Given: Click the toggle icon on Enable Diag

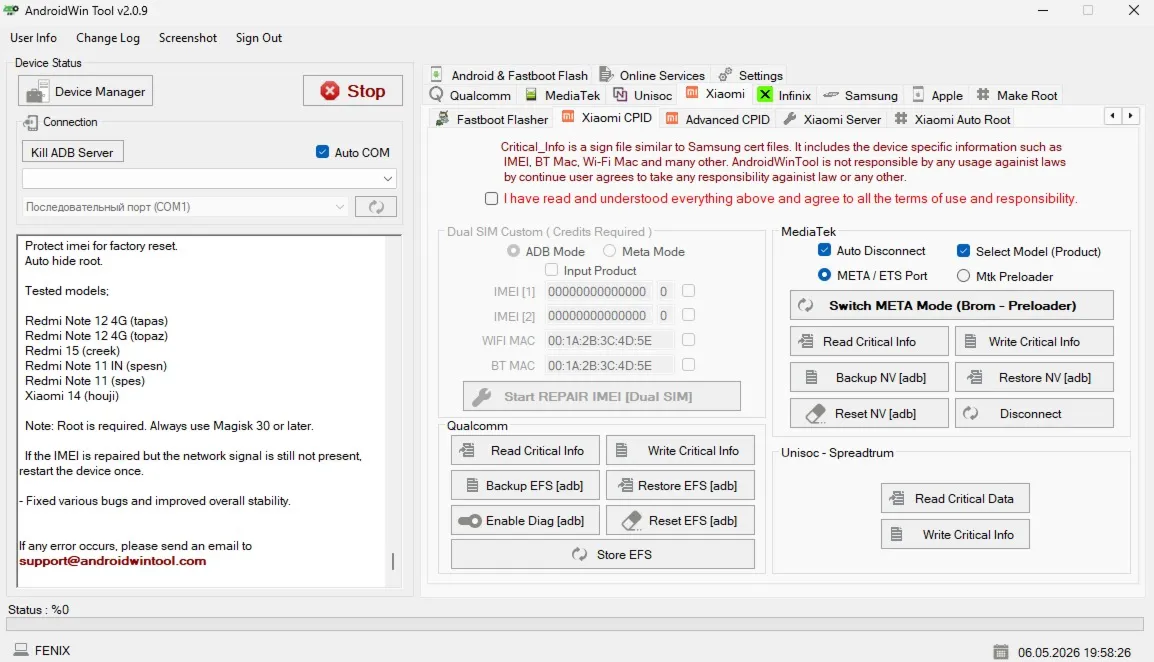Looking at the screenshot, I should pyautogui.click(x=470, y=521).
